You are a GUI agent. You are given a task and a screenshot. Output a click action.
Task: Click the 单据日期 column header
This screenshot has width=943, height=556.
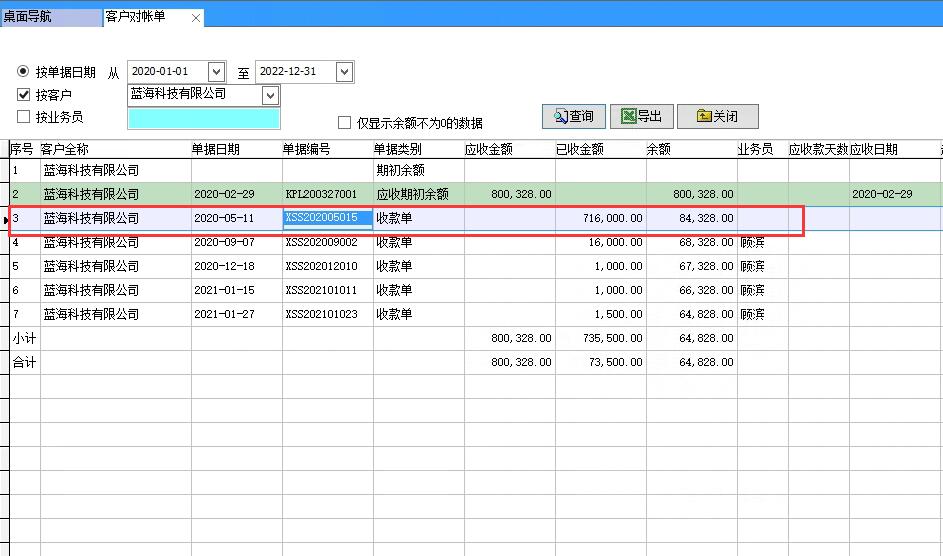point(216,149)
